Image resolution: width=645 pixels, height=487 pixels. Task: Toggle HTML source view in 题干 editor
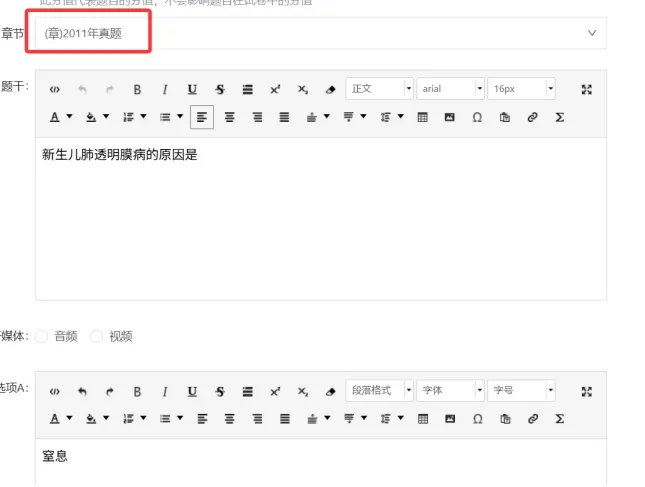[54, 89]
